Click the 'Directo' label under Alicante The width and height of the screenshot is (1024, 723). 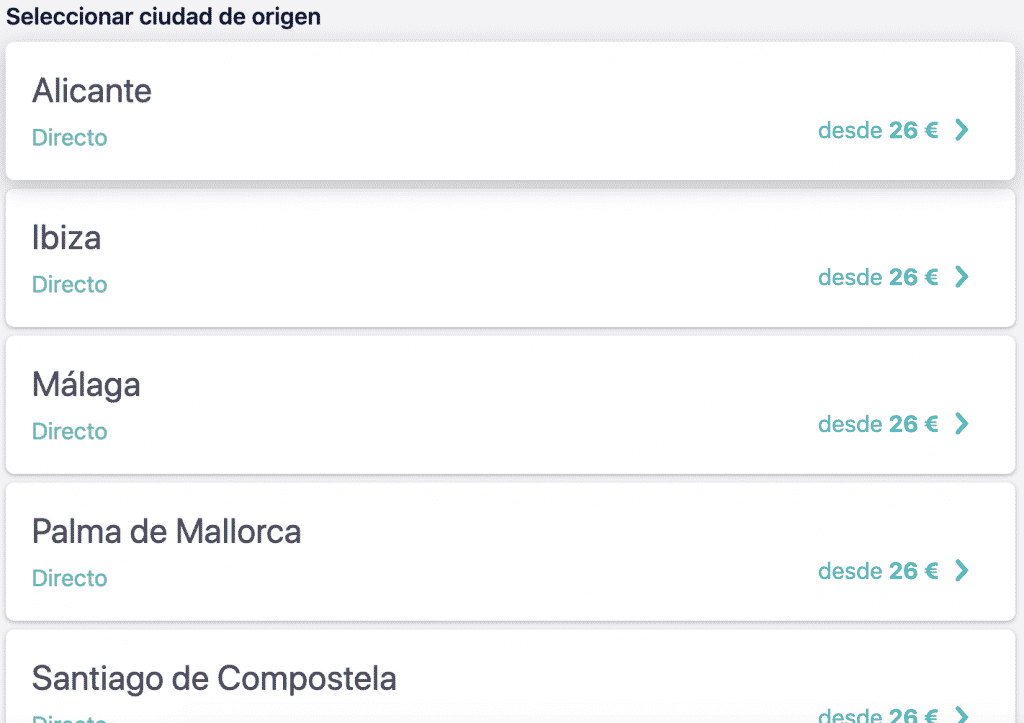[69, 138]
